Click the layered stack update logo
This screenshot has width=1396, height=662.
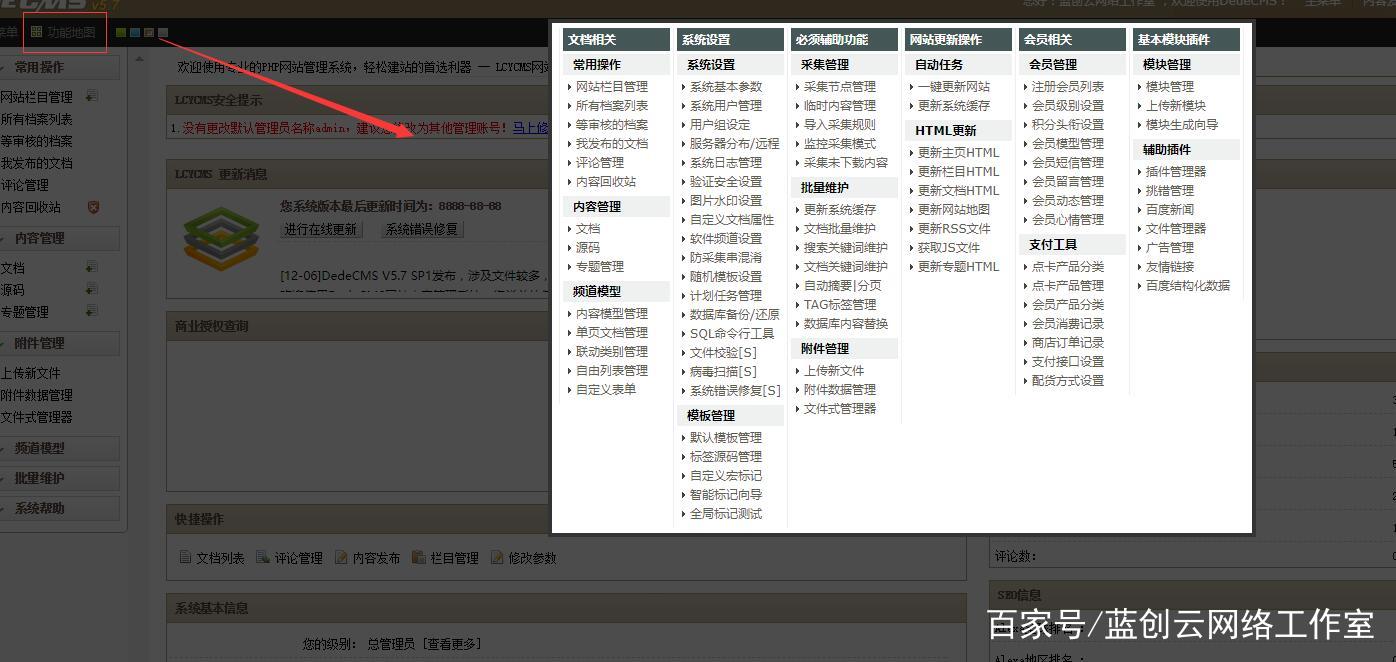click(221, 237)
